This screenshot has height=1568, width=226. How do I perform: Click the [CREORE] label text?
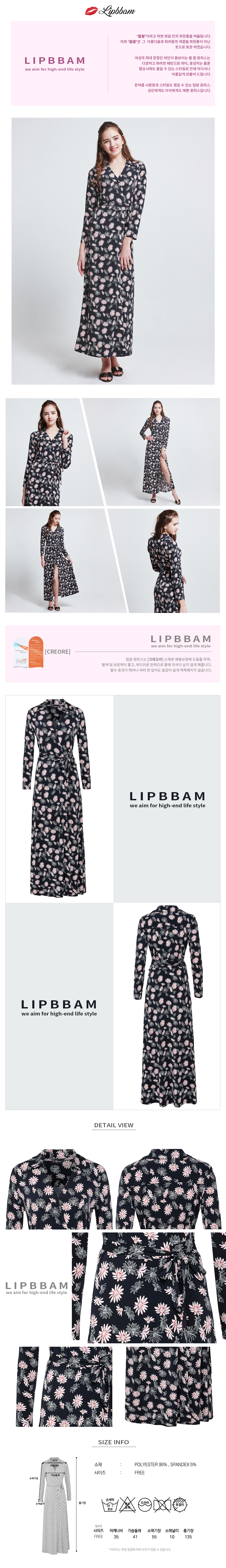[58, 651]
